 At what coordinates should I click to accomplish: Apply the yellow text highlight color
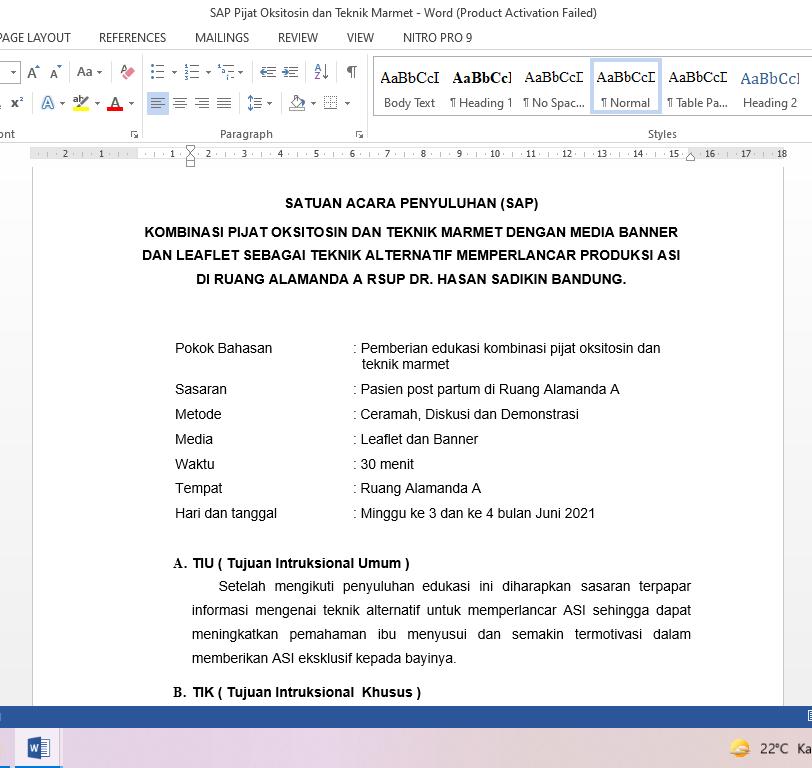click(x=81, y=103)
